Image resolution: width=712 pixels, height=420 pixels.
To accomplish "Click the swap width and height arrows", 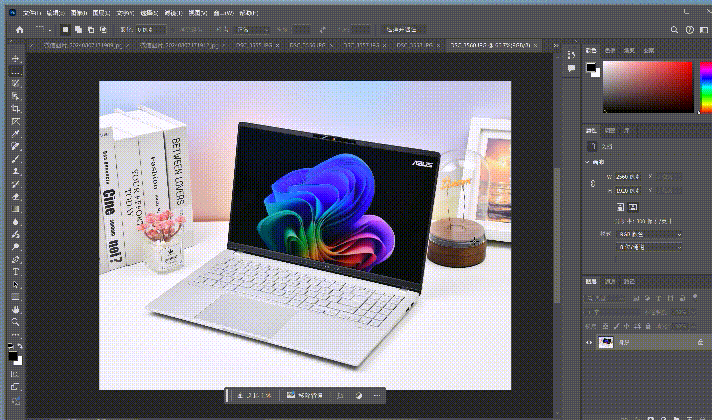I will click(x=322, y=30).
